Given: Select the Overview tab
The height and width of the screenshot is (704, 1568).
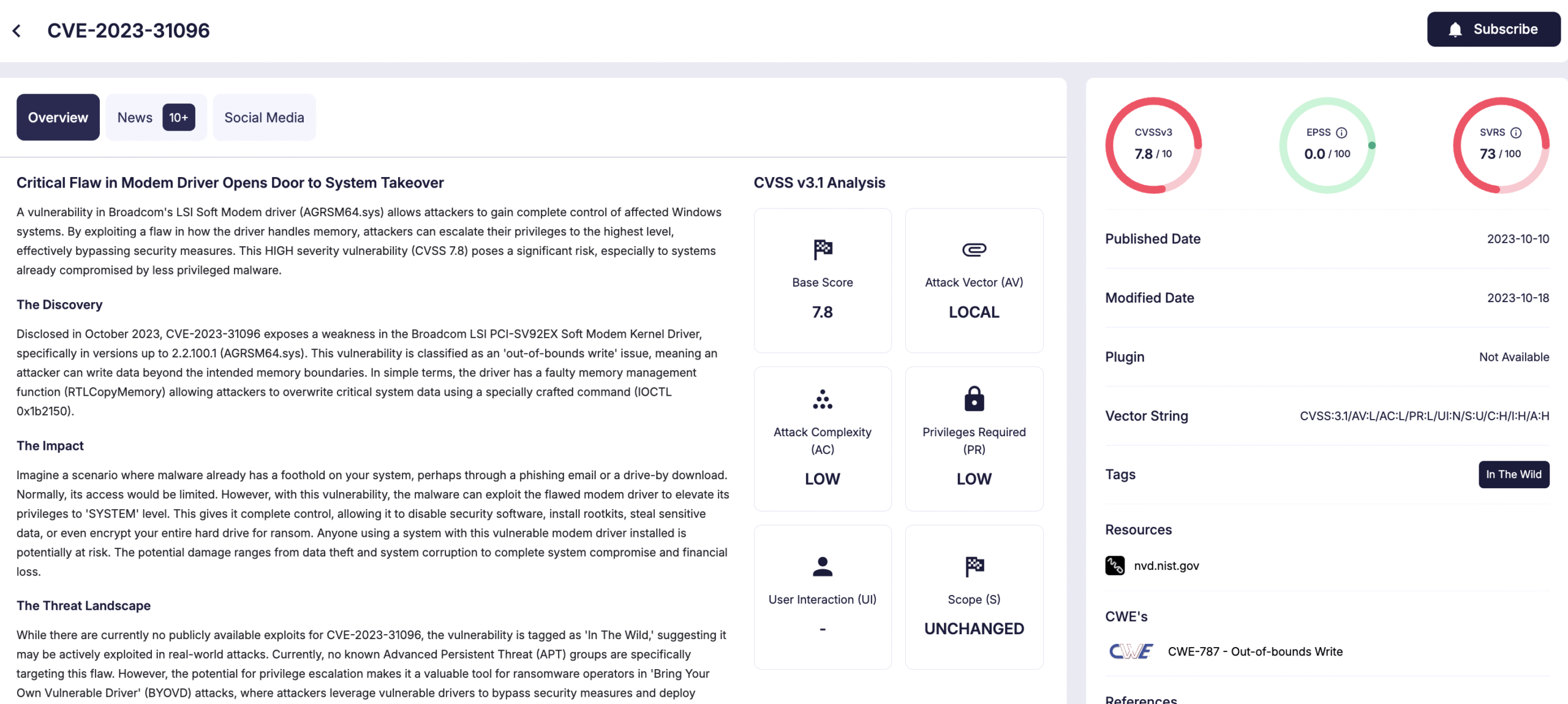Looking at the screenshot, I should [58, 117].
